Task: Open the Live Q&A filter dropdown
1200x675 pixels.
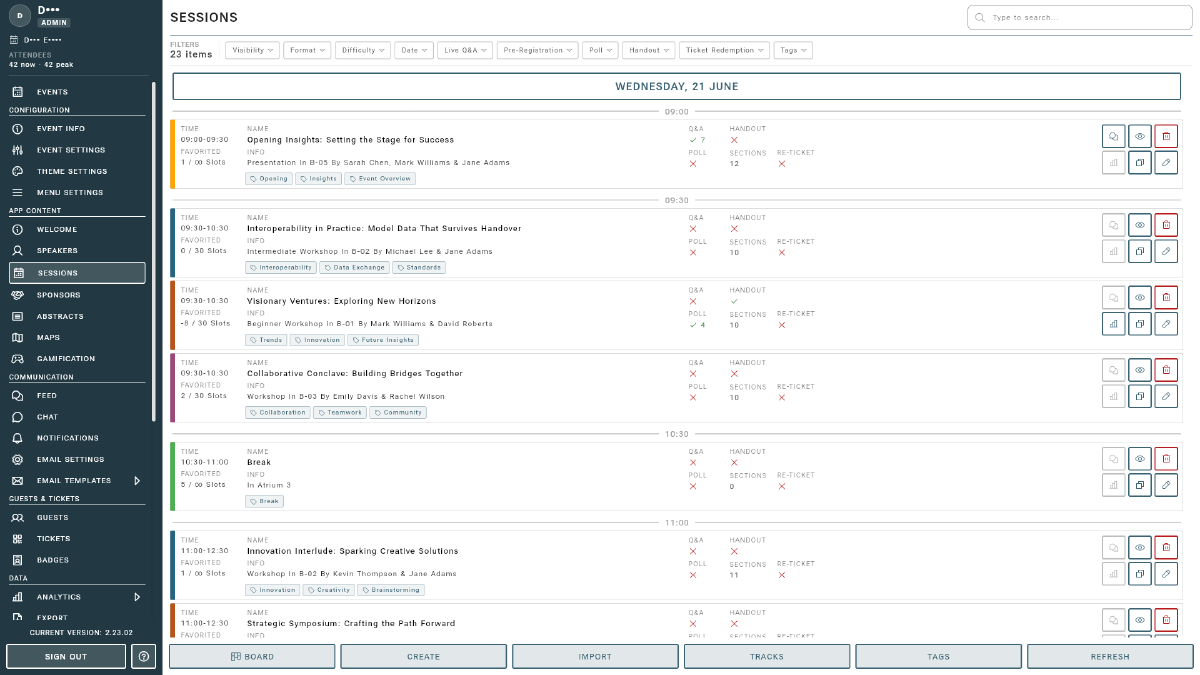Action: pos(465,50)
